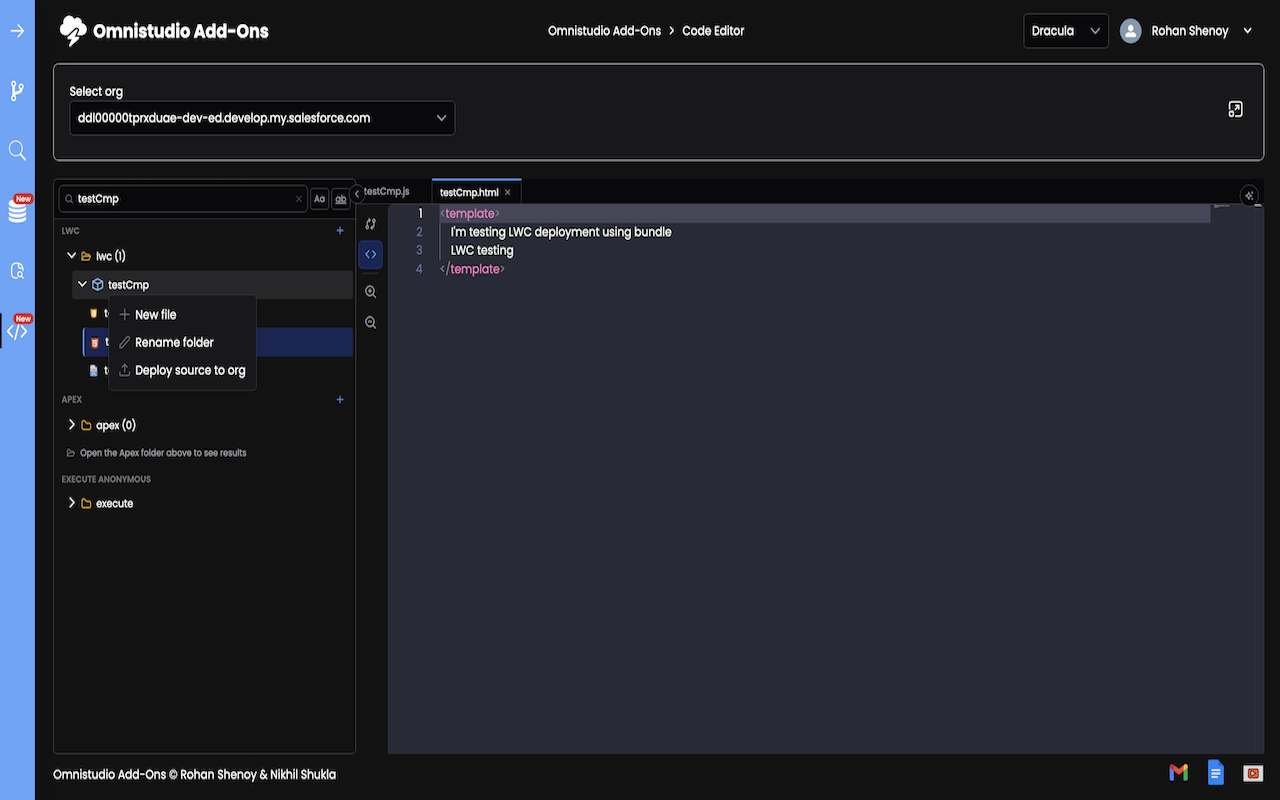The height and width of the screenshot is (800, 1280).
Task: Toggle the code view icon in editor toolbar
Action: point(371,254)
